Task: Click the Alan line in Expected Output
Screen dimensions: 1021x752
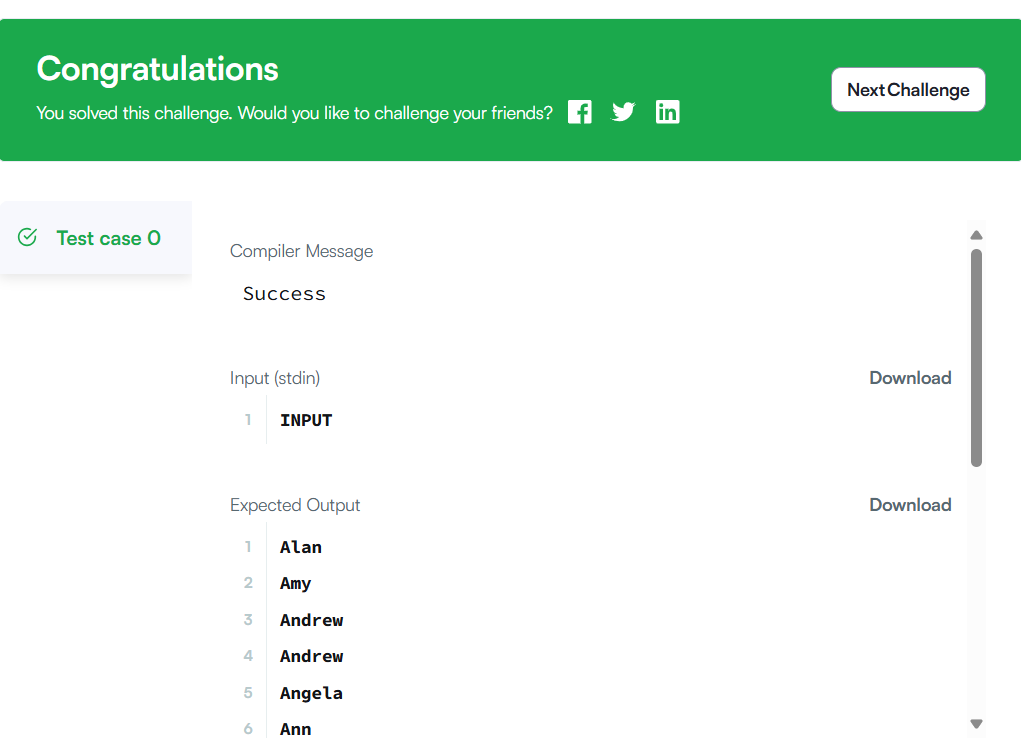Action: (301, 547)
